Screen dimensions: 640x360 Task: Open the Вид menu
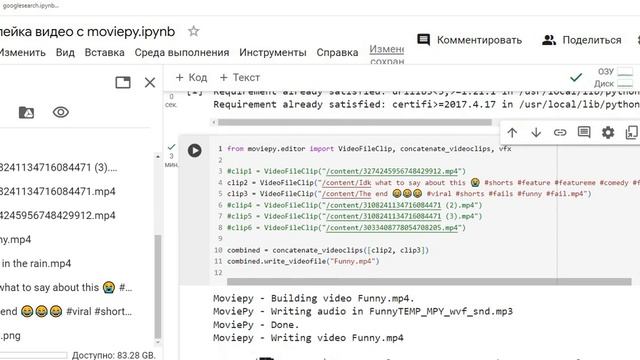tap(65, 53)
